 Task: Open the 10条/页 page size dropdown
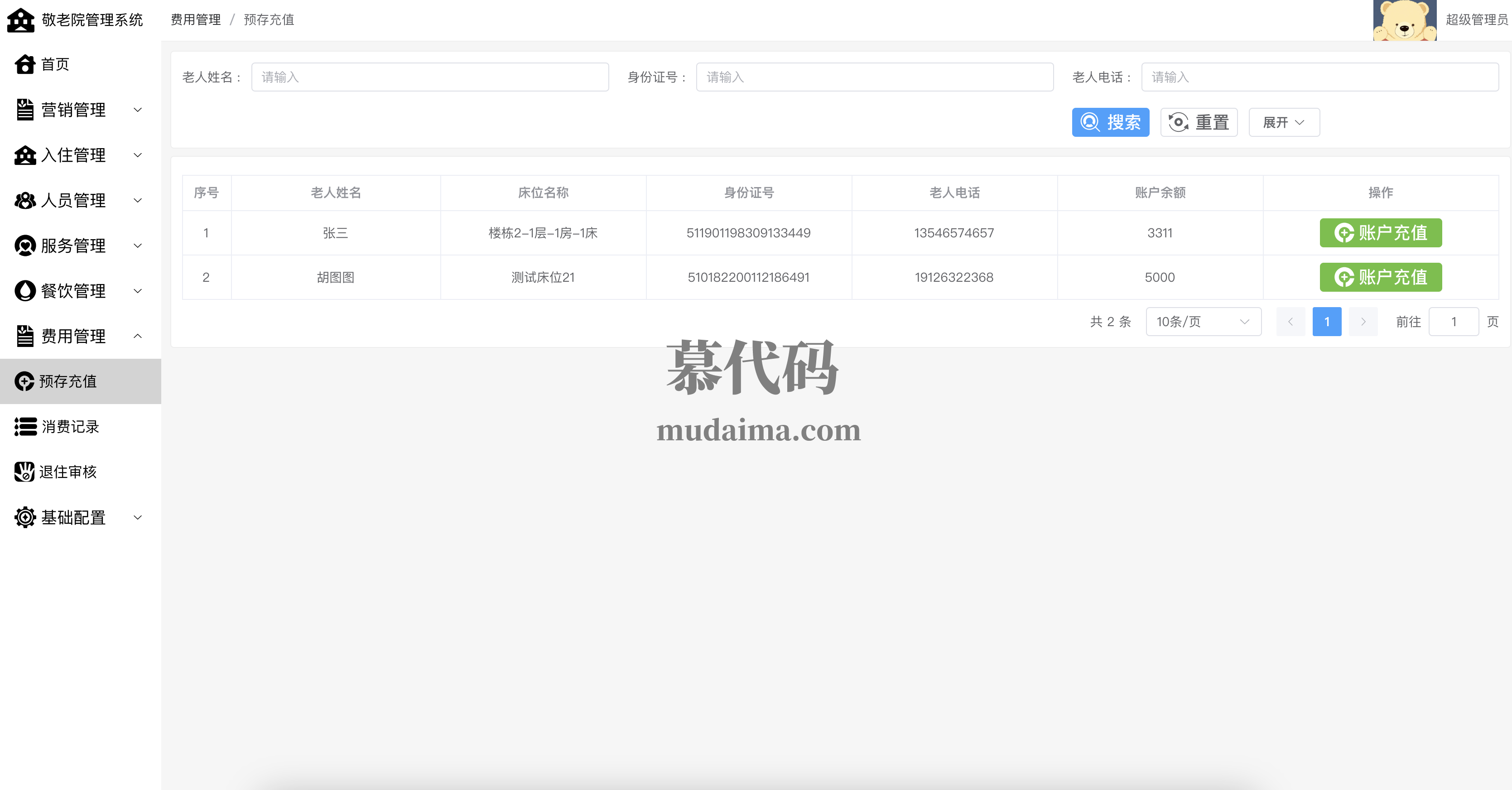pyautogui.click(x=1203, y=322)
